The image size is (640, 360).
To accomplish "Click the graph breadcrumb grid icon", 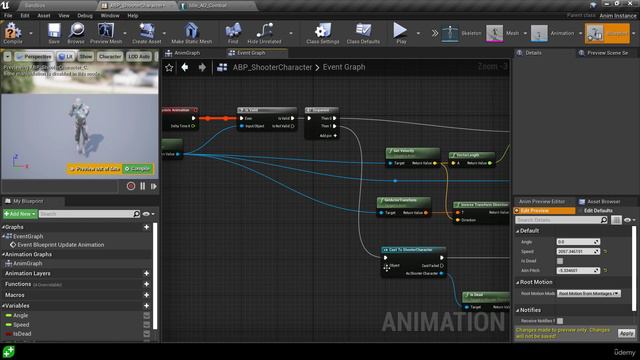I will tap(222, 67).
